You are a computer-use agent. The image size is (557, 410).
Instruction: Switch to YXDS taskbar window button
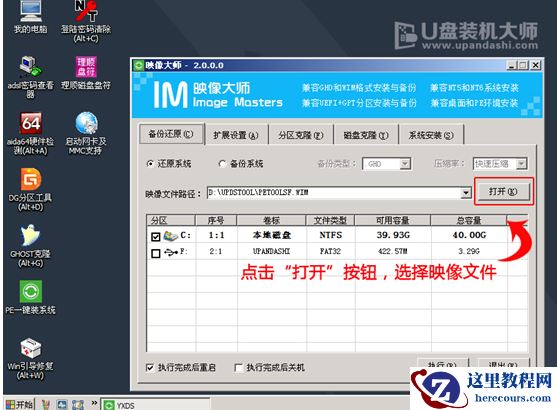[x=155, y=405]
